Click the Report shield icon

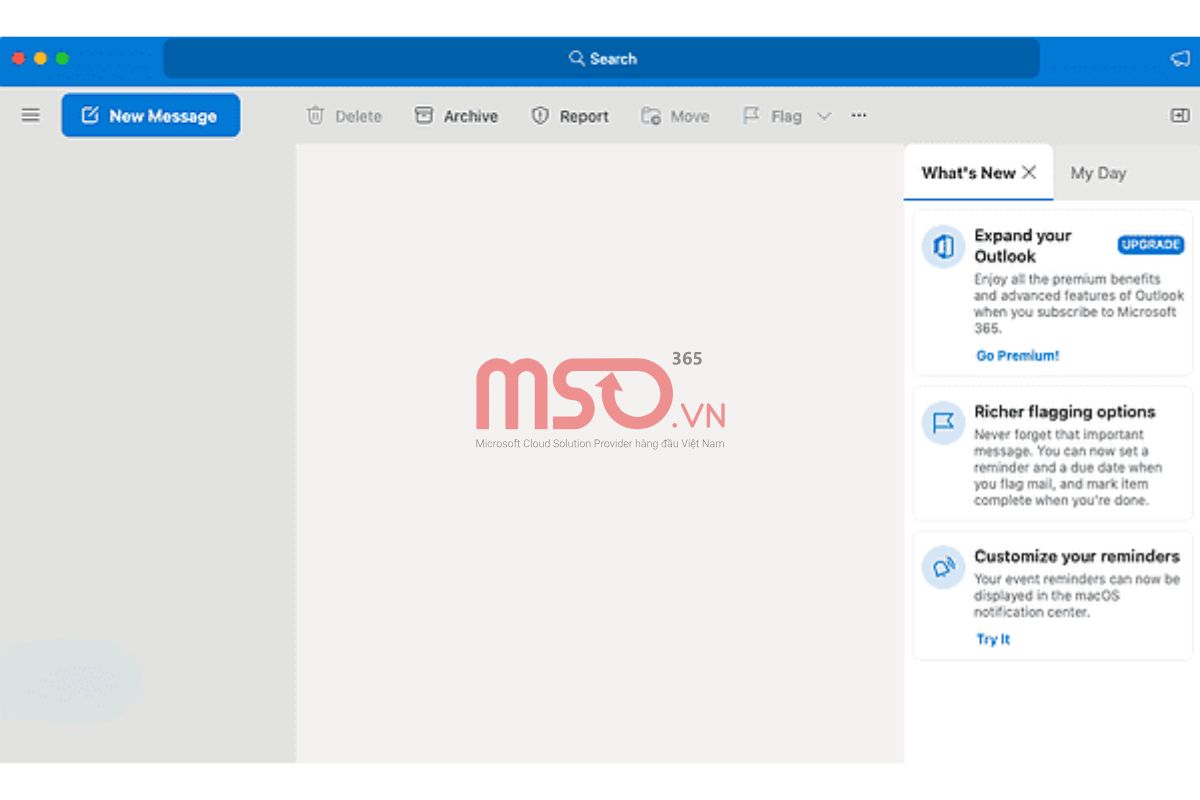(x=540, y=116)
